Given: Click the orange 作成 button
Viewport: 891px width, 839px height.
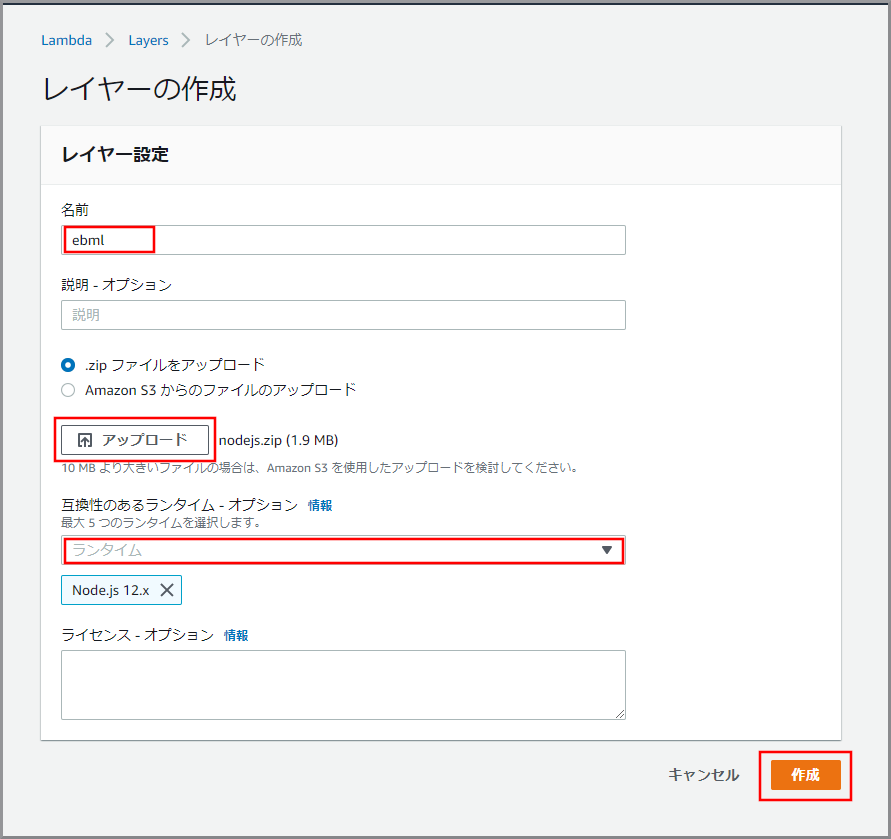Looking at the screenshot, I should click(x=805, y=775).
